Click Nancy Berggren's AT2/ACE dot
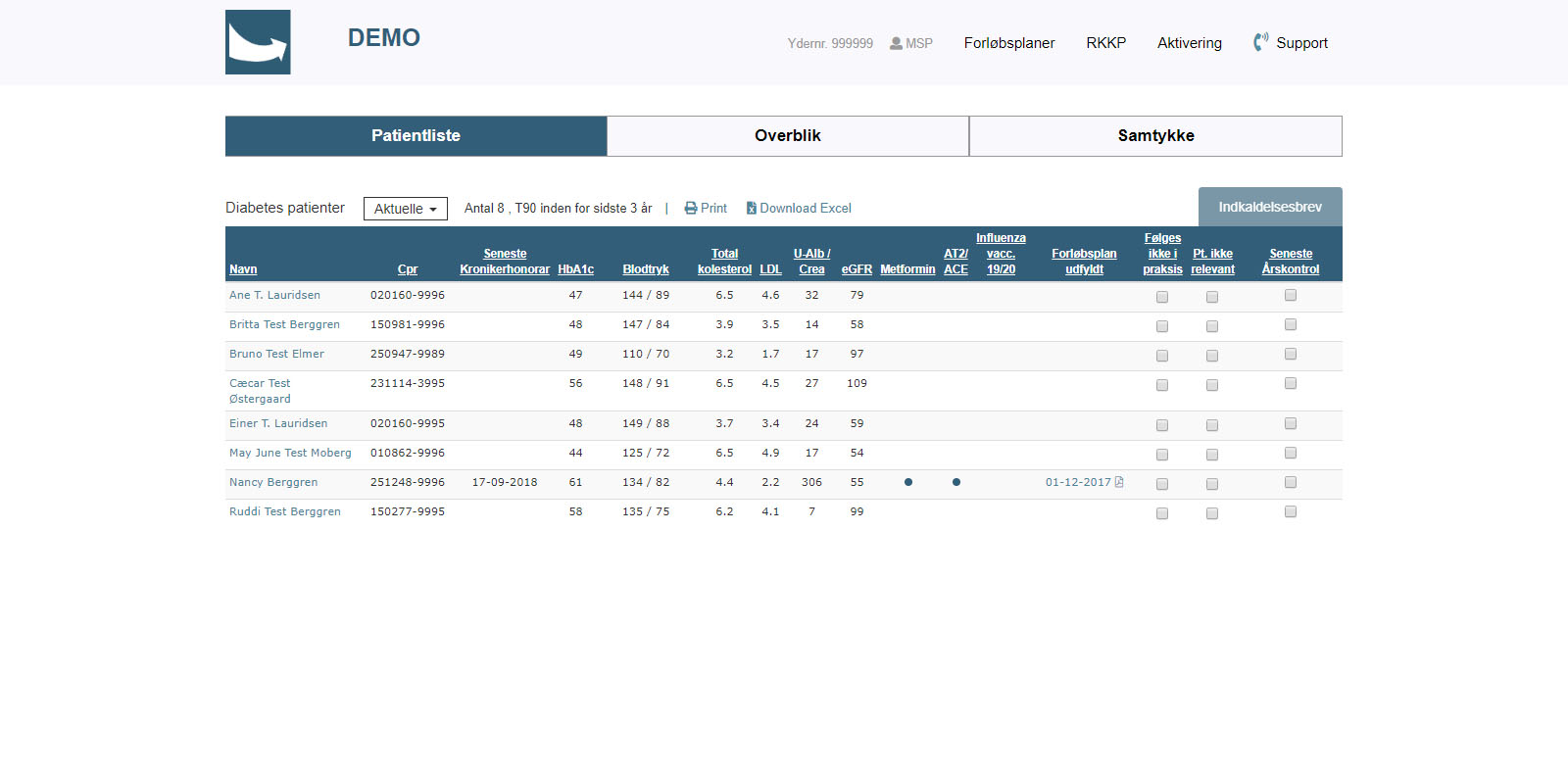The width and height of the screenshot is (1568, 773). (x=956, y=482)
